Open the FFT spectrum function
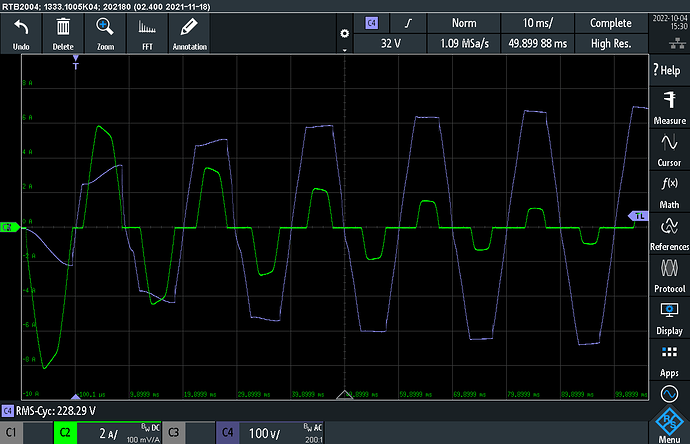This screenshot has width=690, height=444. click(147, 33)
